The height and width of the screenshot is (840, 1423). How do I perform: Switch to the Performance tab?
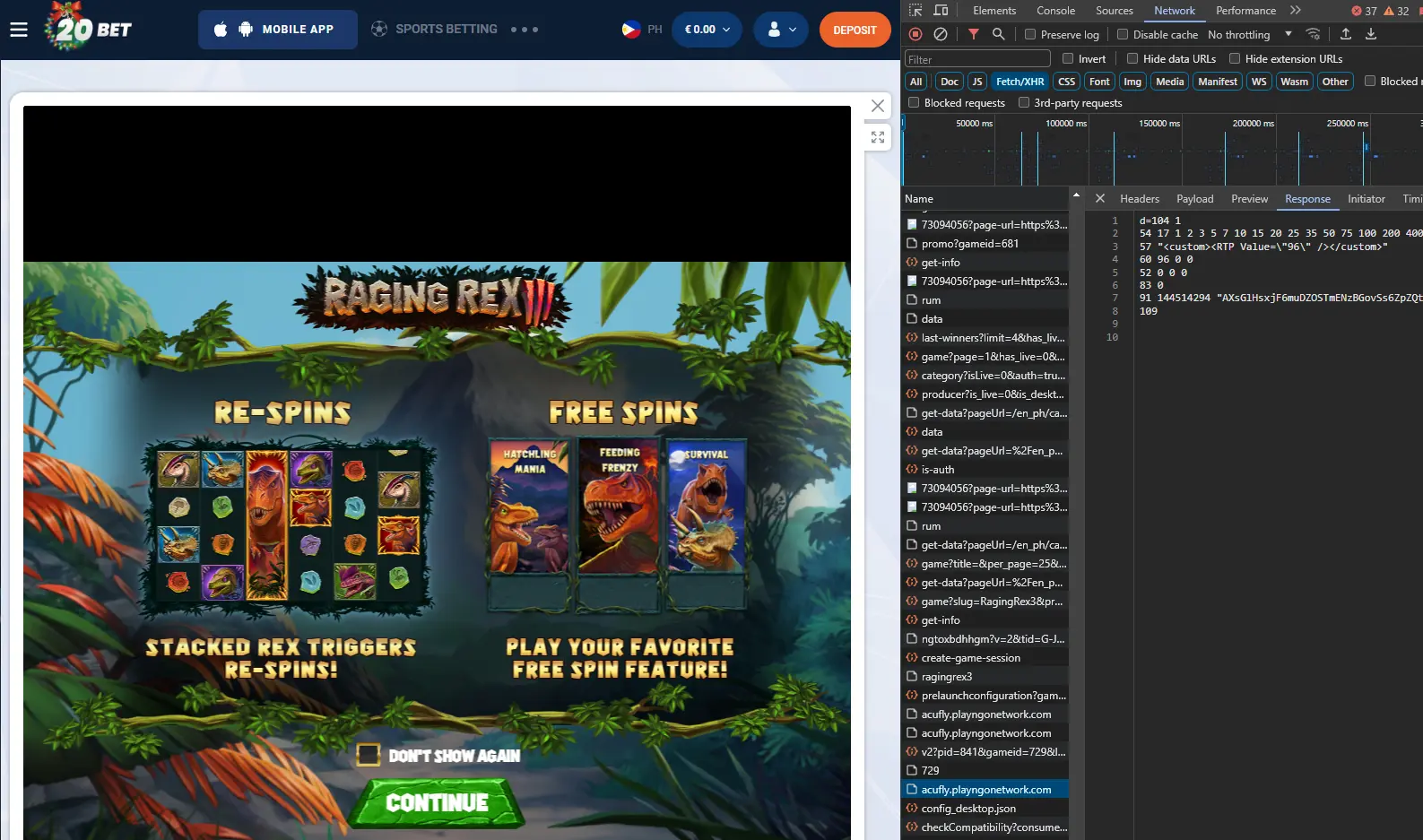click(1245, 11)
